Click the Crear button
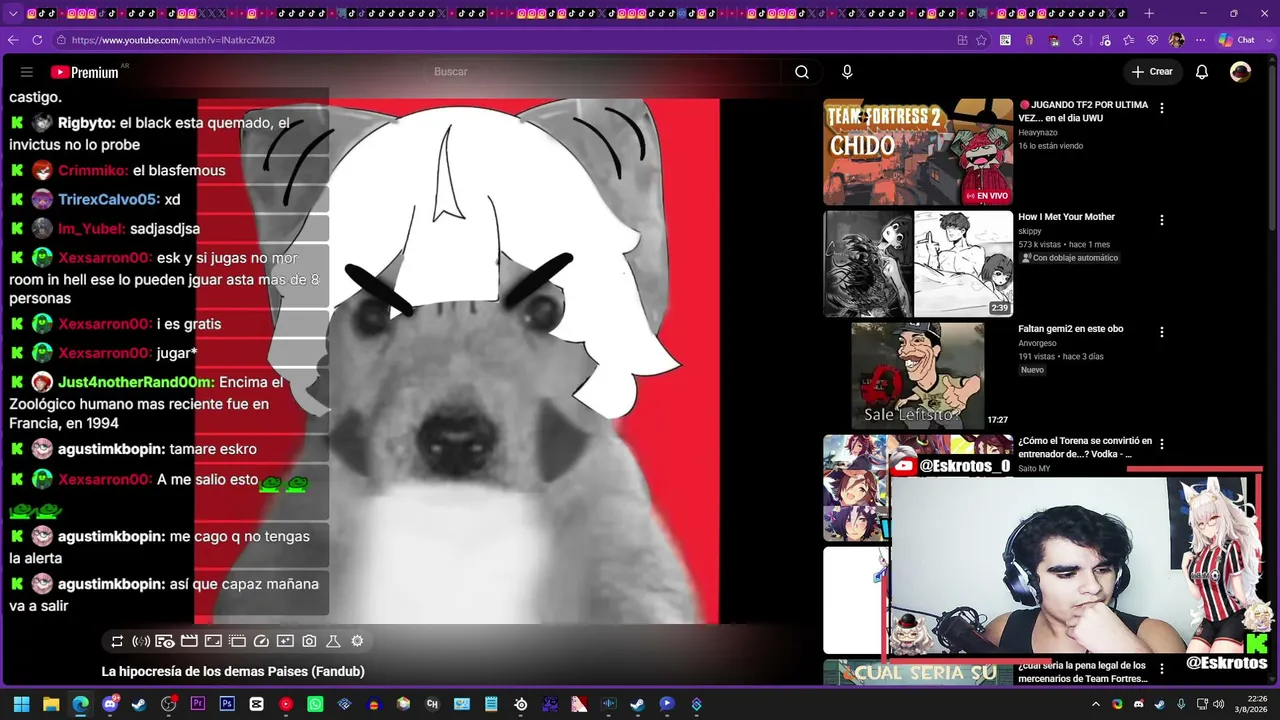The width and height of the screenshot is (1280, 720). click(1152, 72)
